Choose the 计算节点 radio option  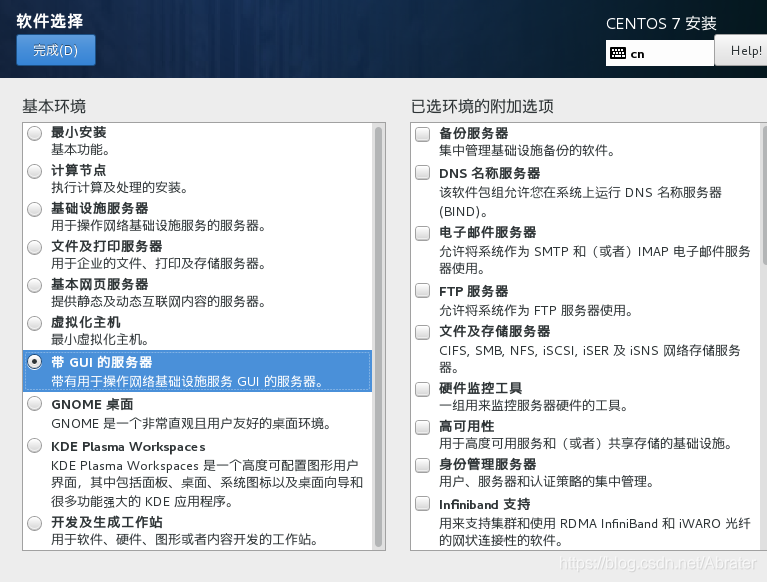(35, 171)
